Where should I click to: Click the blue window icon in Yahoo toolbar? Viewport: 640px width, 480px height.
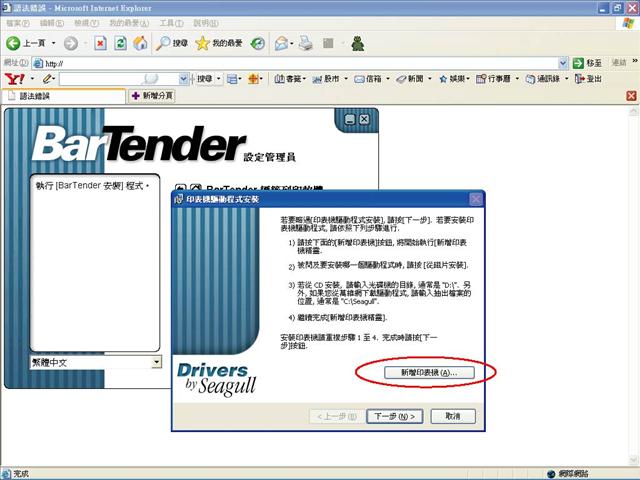pos(232,79)
